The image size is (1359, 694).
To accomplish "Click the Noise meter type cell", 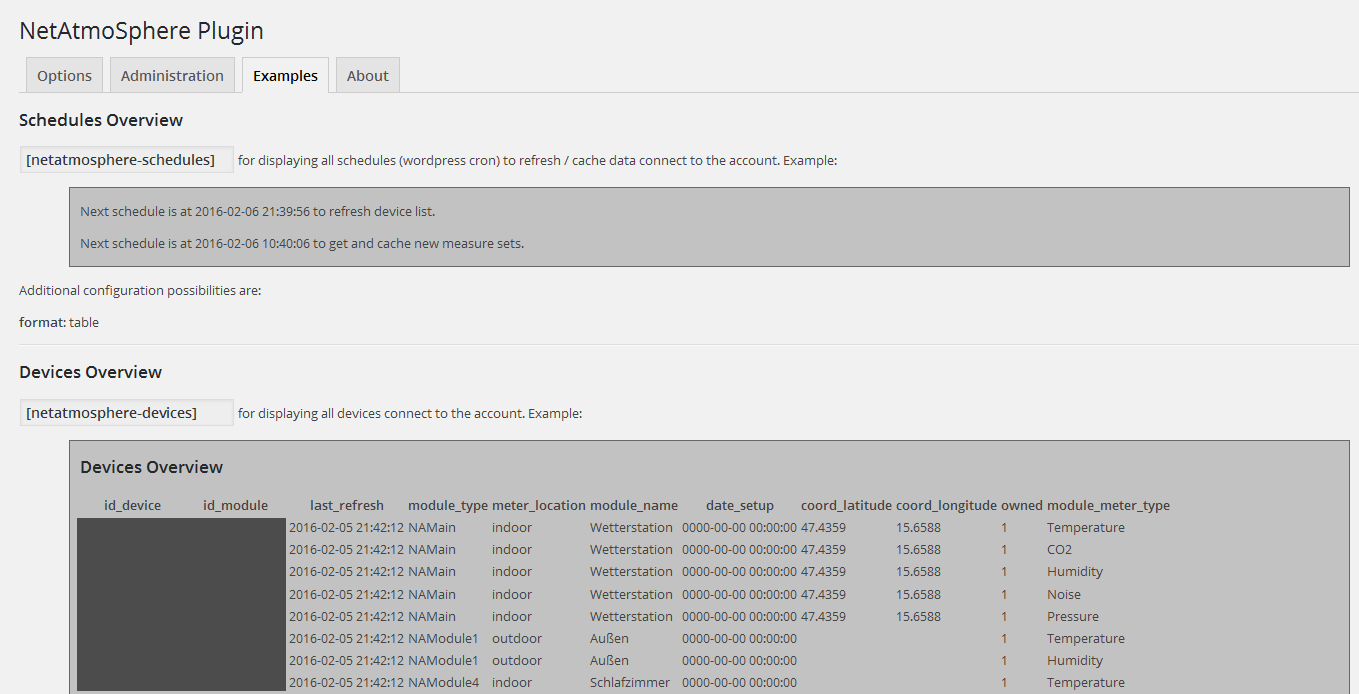I will coord(1064,594).
